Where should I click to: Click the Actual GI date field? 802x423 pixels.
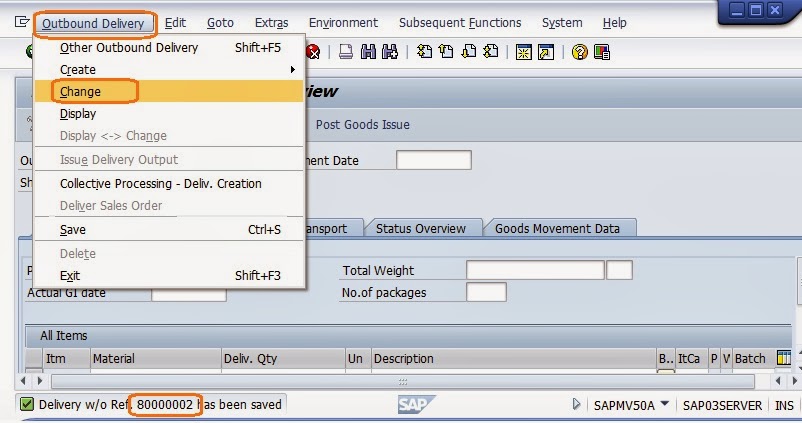(189, 293)
